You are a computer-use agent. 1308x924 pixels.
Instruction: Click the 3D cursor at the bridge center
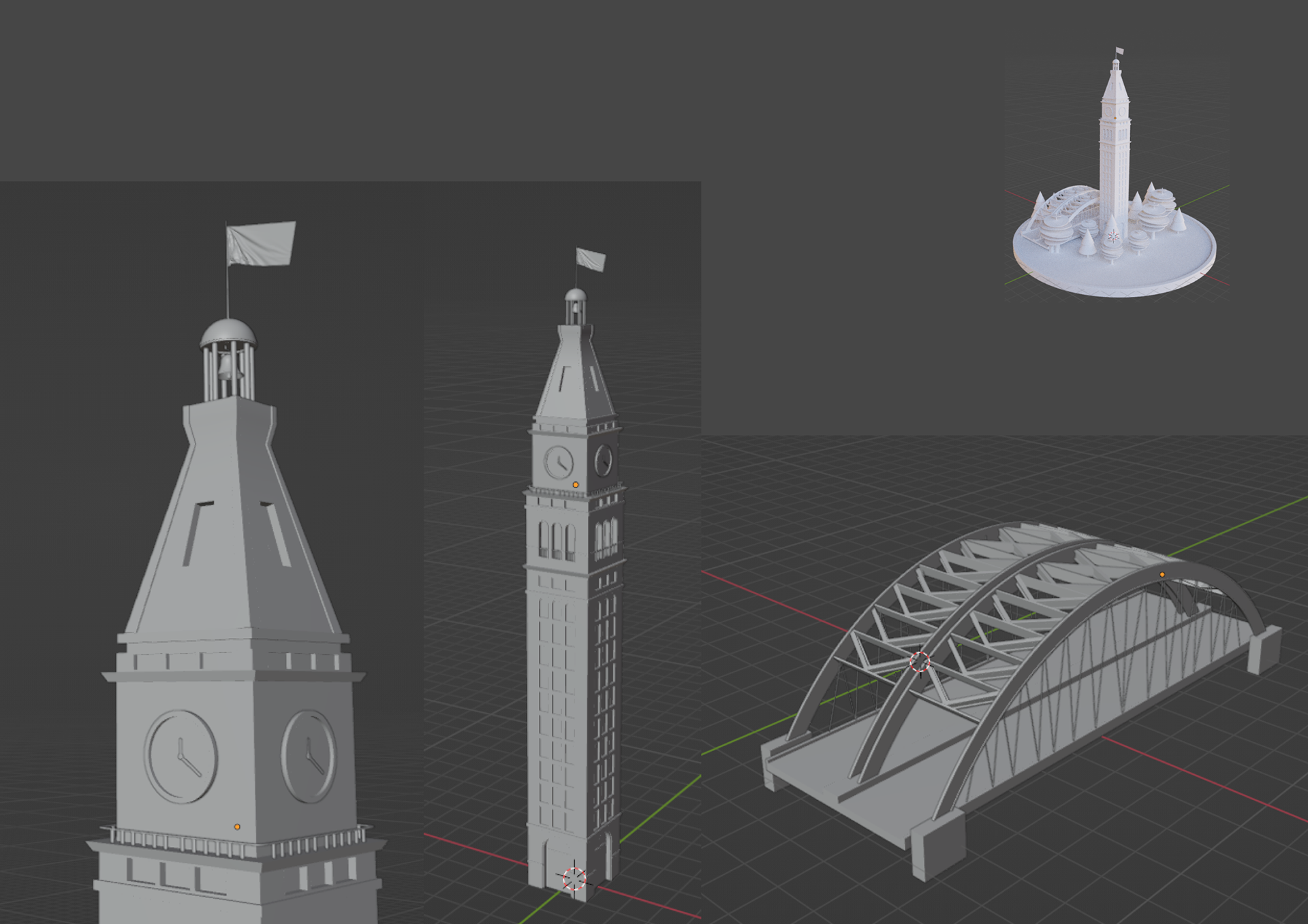click(x=920, y=661)
